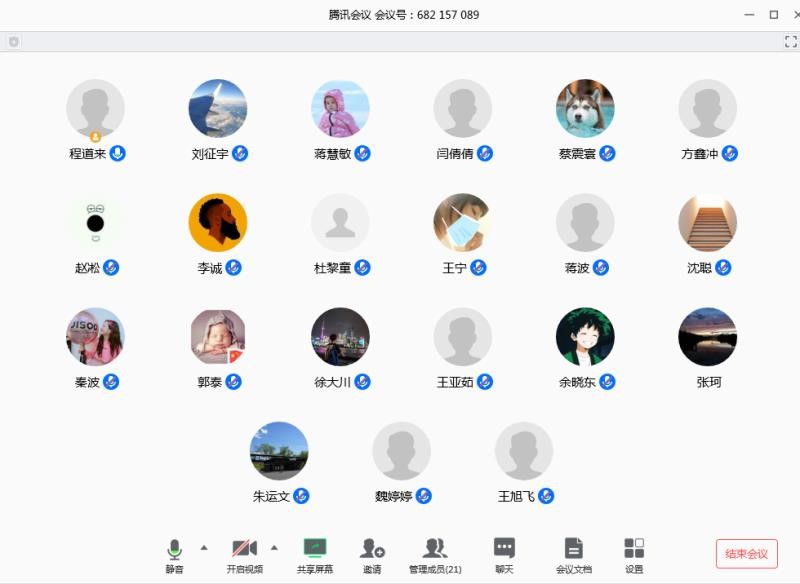
Task: Expand the arrow next to 开启视频
Action: 274,547
